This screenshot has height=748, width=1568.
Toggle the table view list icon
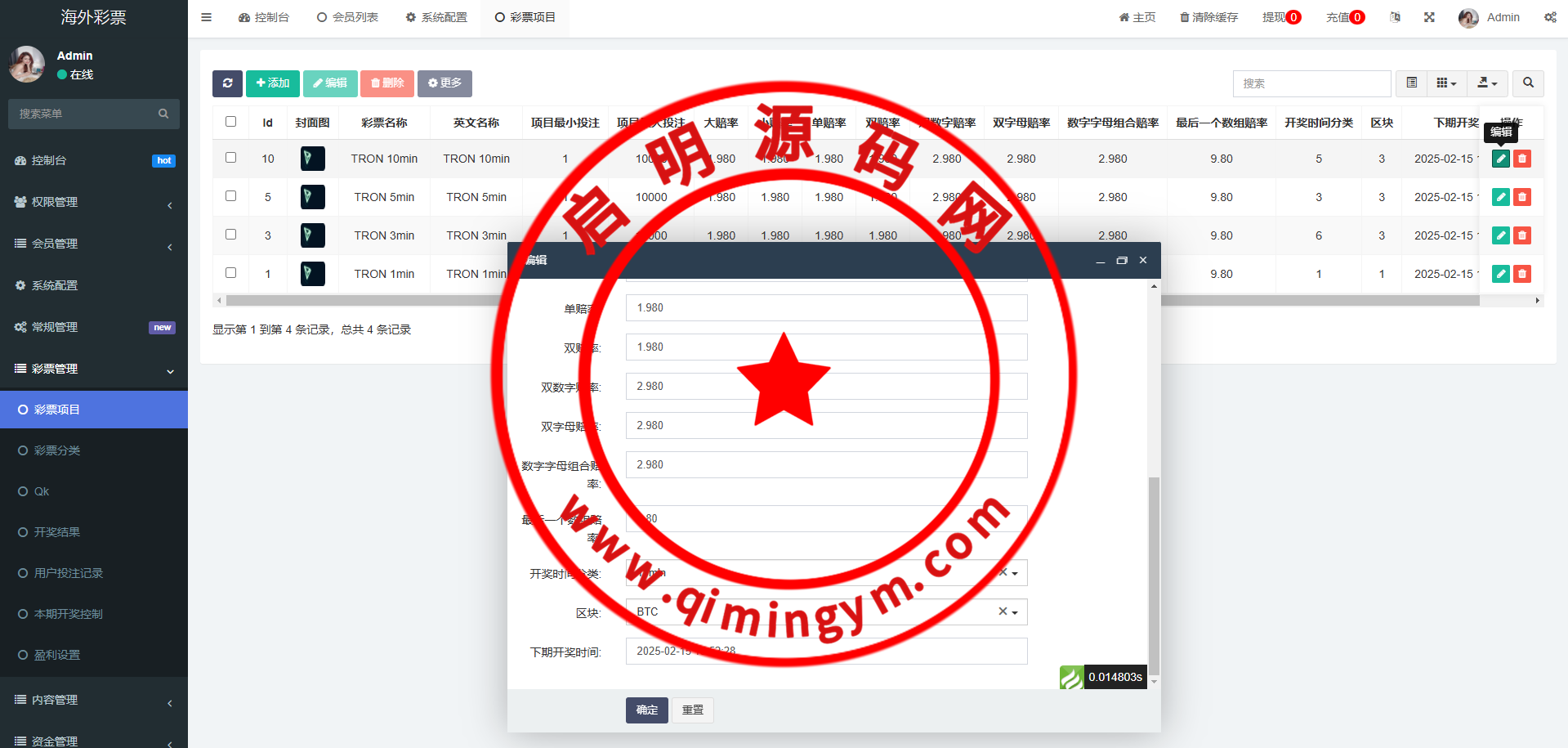(1411, 83)
